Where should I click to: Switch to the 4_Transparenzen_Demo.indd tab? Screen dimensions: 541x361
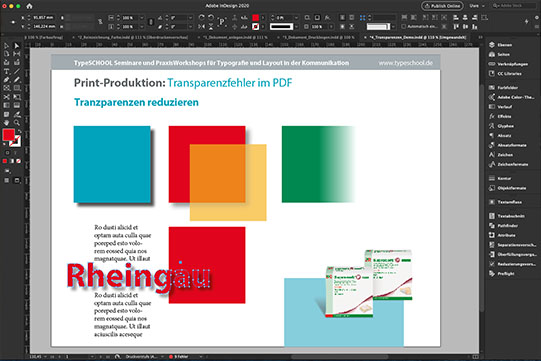tap(417, 37)
